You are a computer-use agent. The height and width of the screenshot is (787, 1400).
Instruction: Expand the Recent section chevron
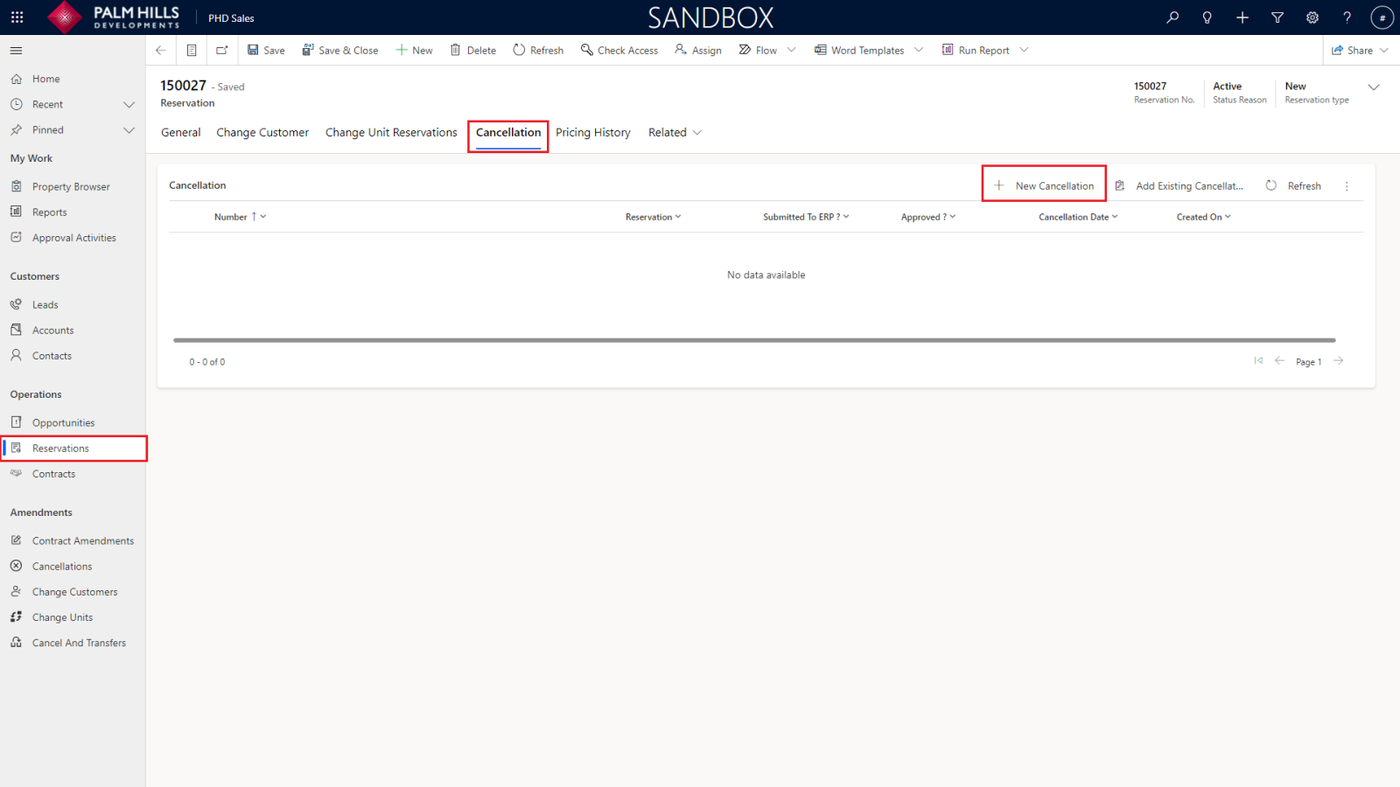pos(129,104)
